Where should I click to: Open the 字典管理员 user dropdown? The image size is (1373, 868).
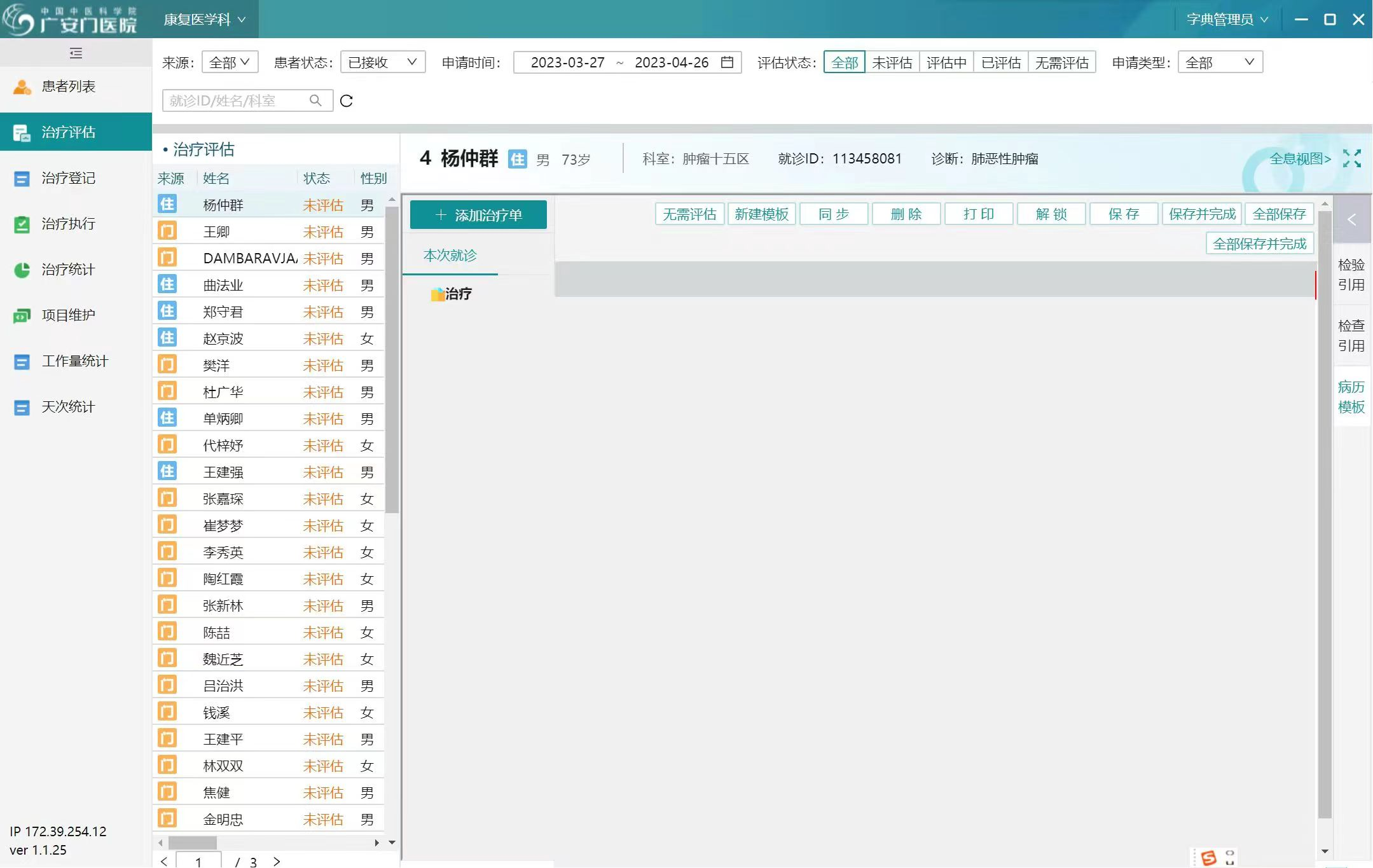[x=1227, y=20]
